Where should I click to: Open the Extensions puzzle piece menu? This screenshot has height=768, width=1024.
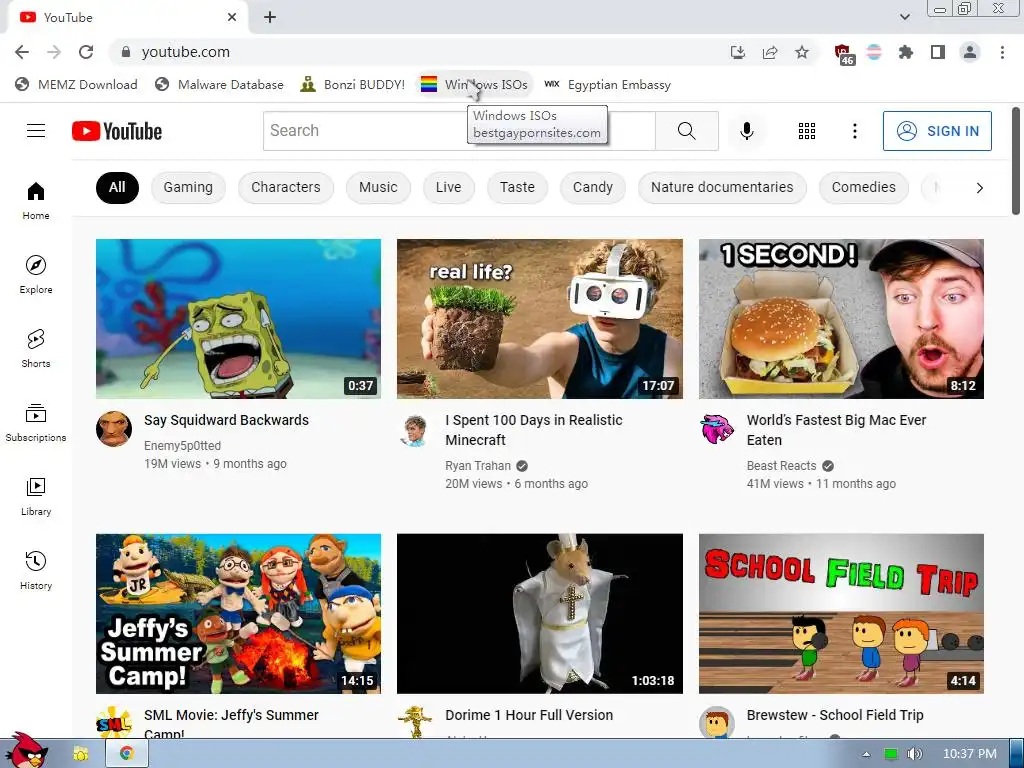pyautogui.click(x=905, y=52)
